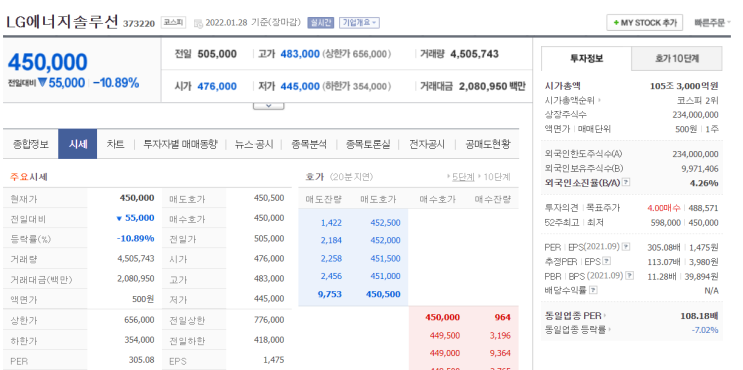
Task: Select the 시세 tab
Action: 78,144
